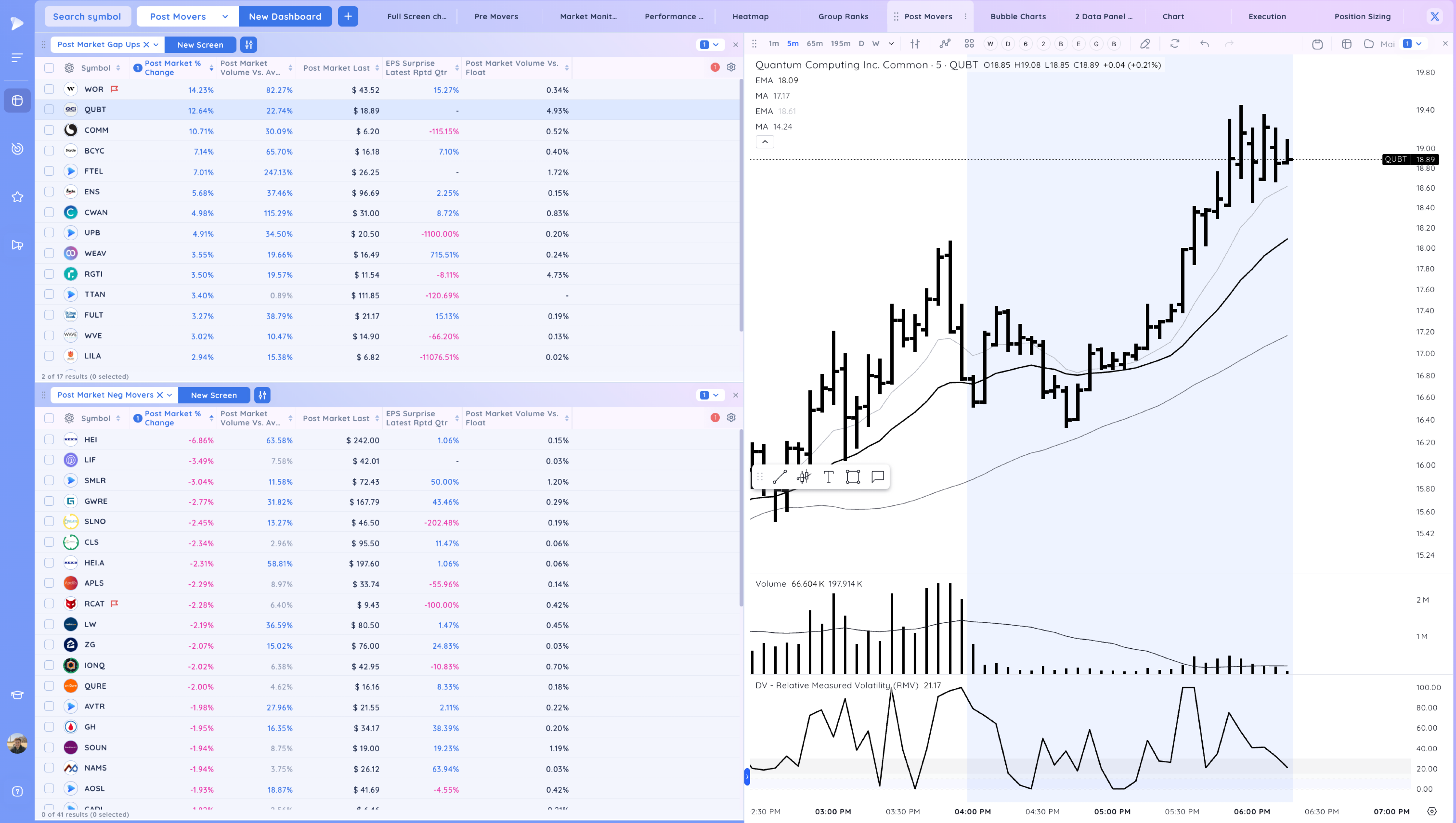Switch to the Pre Movers tab
The image size is (1456, 823).
click(496, 16)
